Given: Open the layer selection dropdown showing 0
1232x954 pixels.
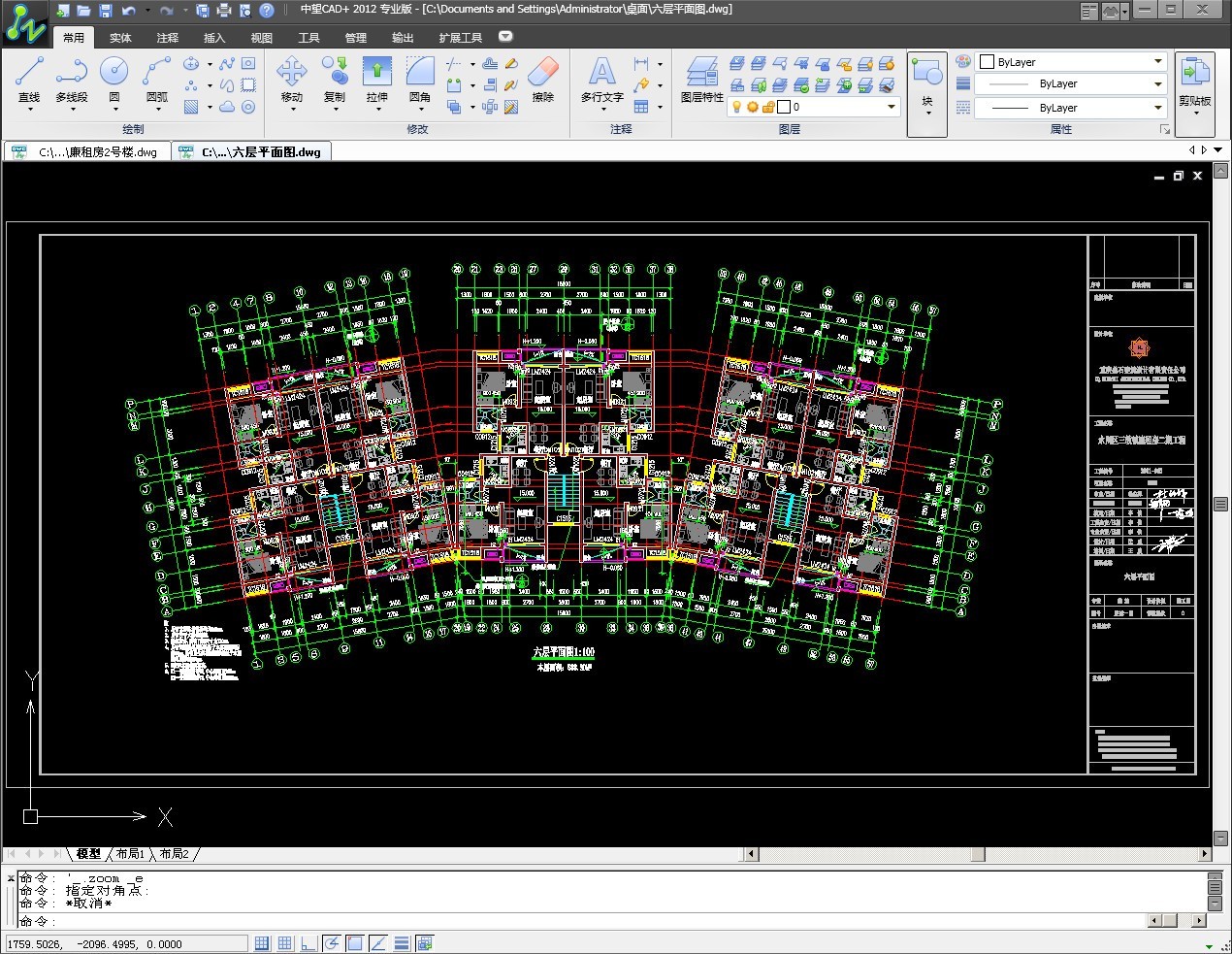Looking at the screenshot, I should click(891, 107).
